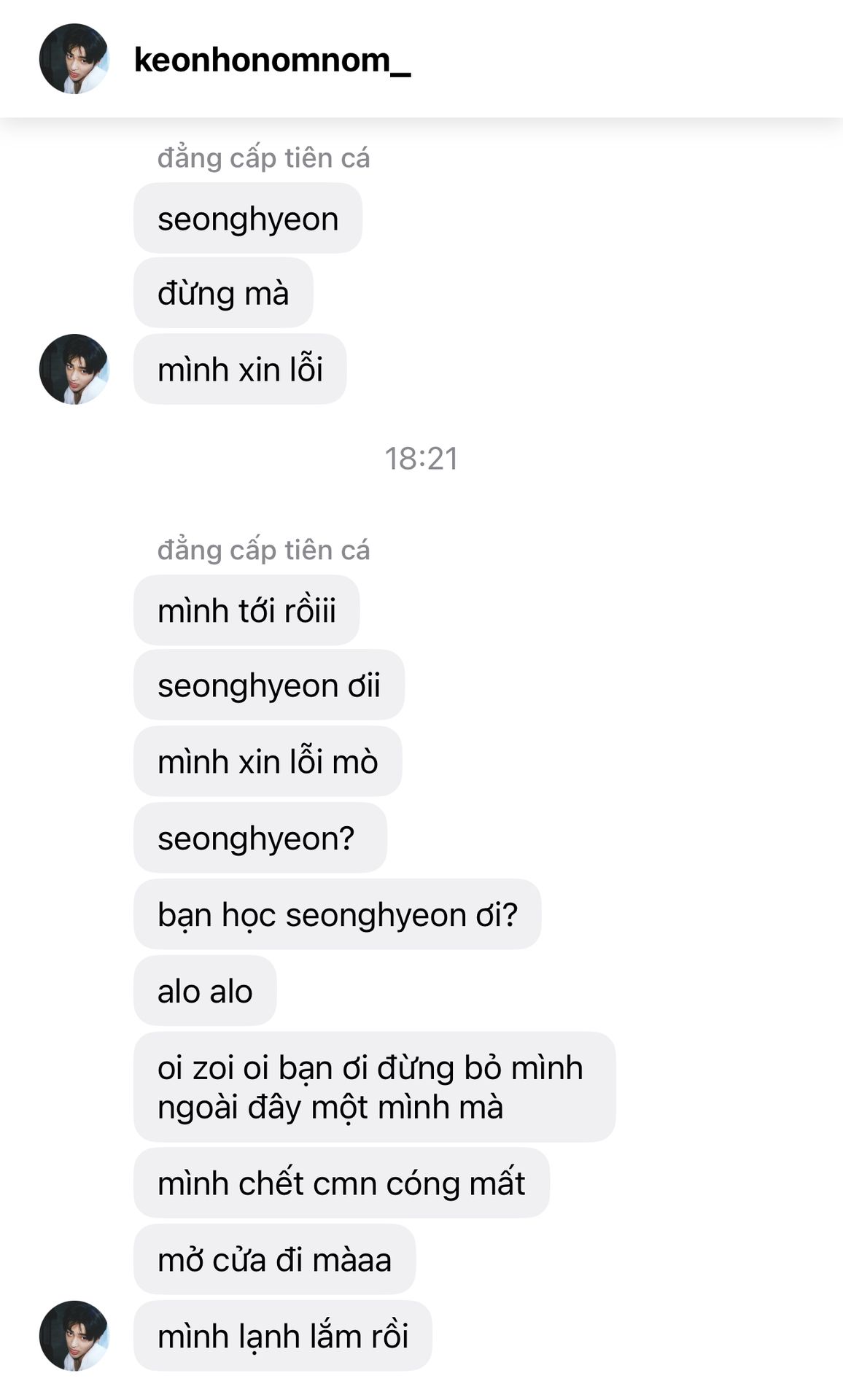Tap avatar beside "mình lạnh lắm rồi"
This screenshot has height=1400, width=843.
[x=74, y=1335]
